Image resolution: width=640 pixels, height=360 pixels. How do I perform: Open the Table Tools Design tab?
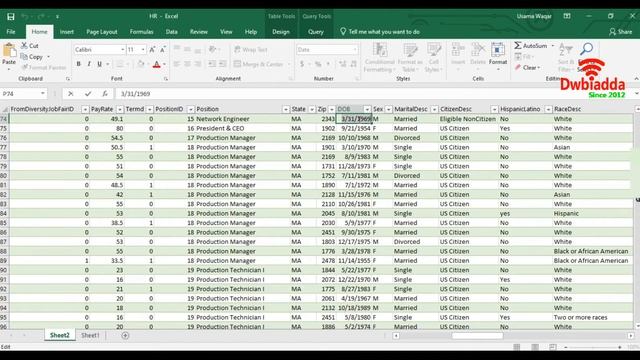tap(281, 31)
